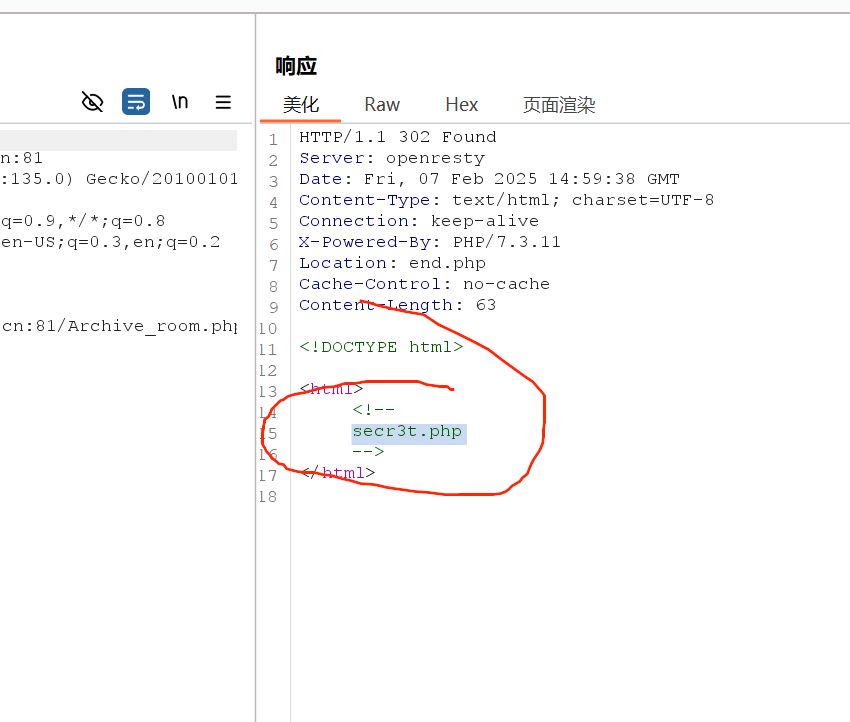Switch to the Hex tab
The width and height of the screenshot is (850, 722).
[x=461, y=104]
